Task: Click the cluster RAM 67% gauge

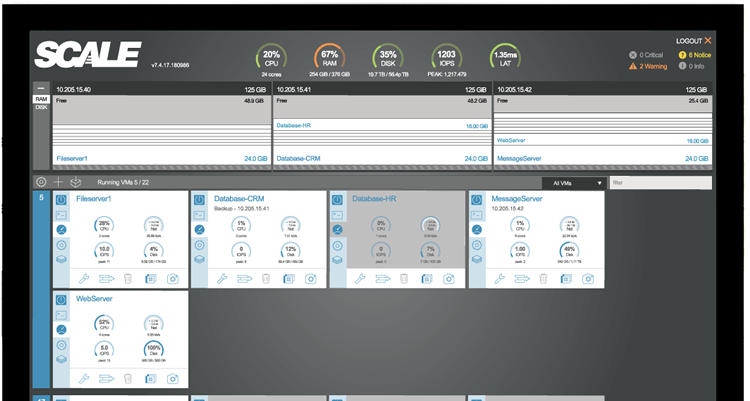Action: tap(329, 59)
